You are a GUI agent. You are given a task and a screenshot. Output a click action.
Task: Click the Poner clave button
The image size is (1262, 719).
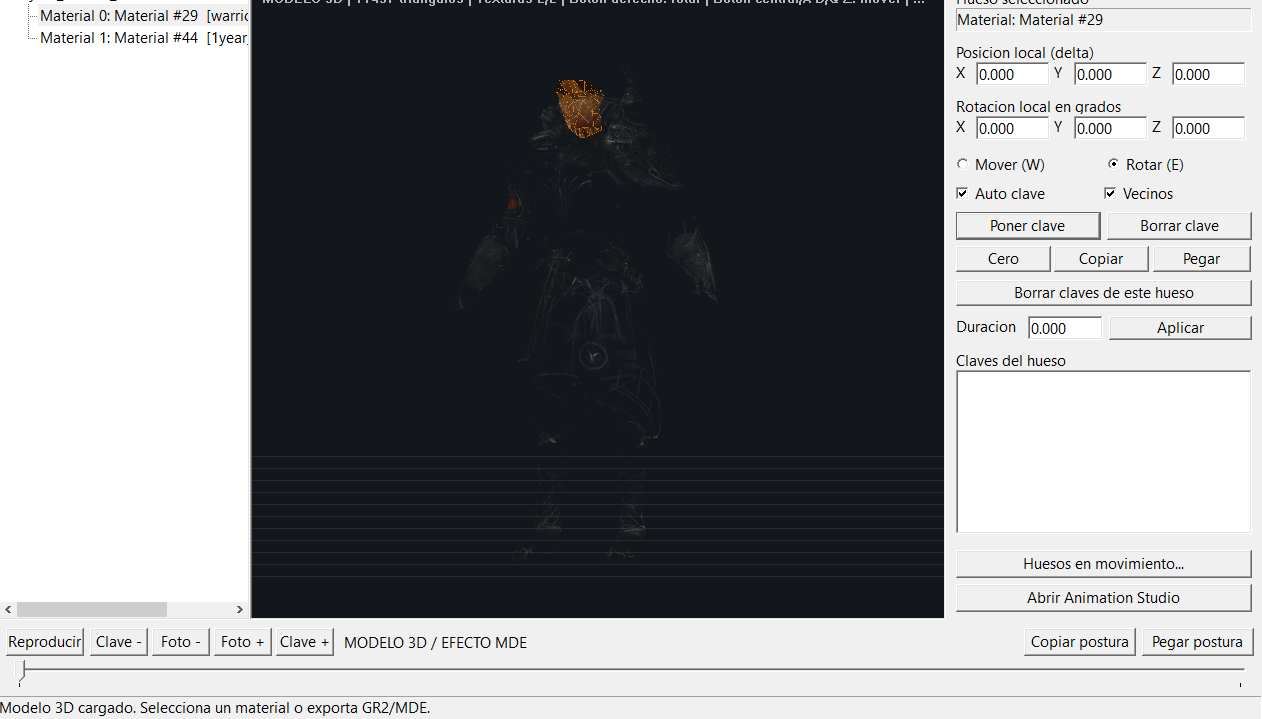[1028, 226]
